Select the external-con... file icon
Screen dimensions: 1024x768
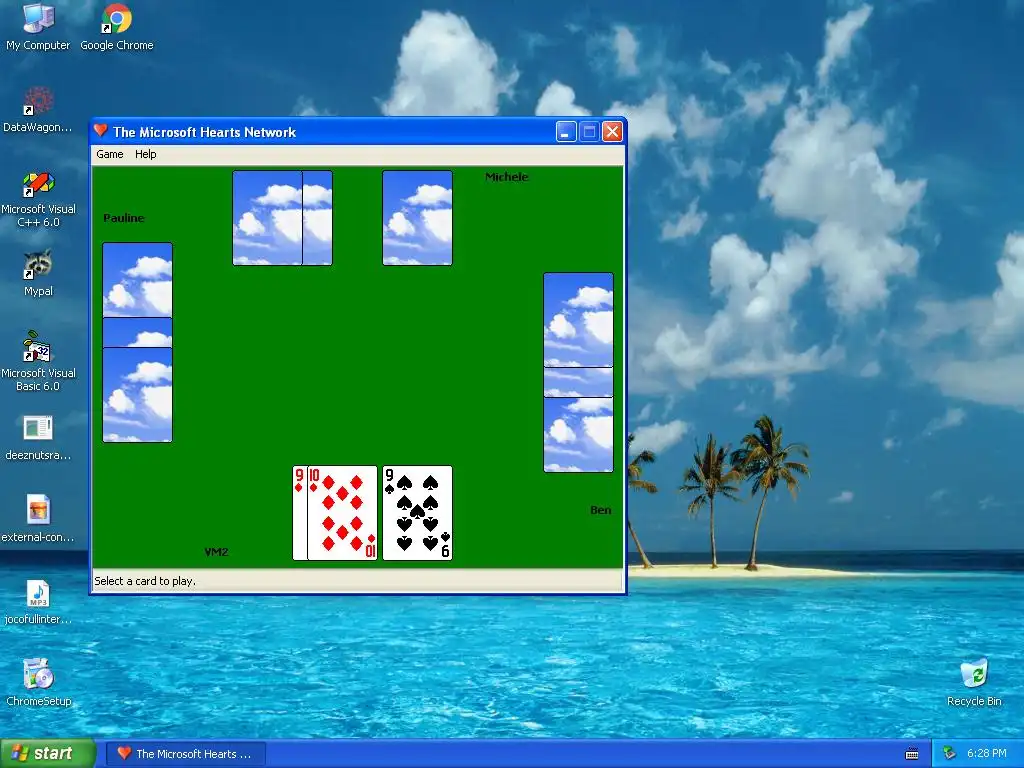(38, 519)
